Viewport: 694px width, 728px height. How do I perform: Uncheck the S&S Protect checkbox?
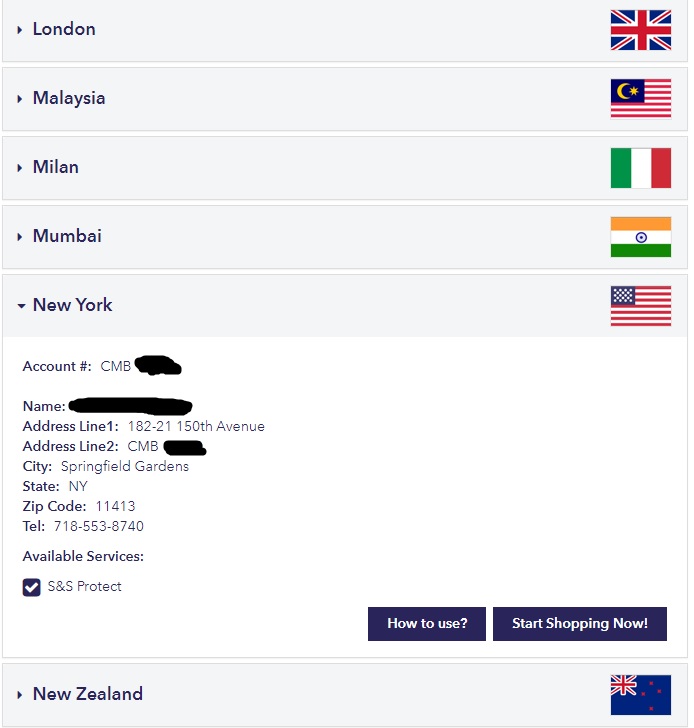pyautogui.click(x=32, y=587)
